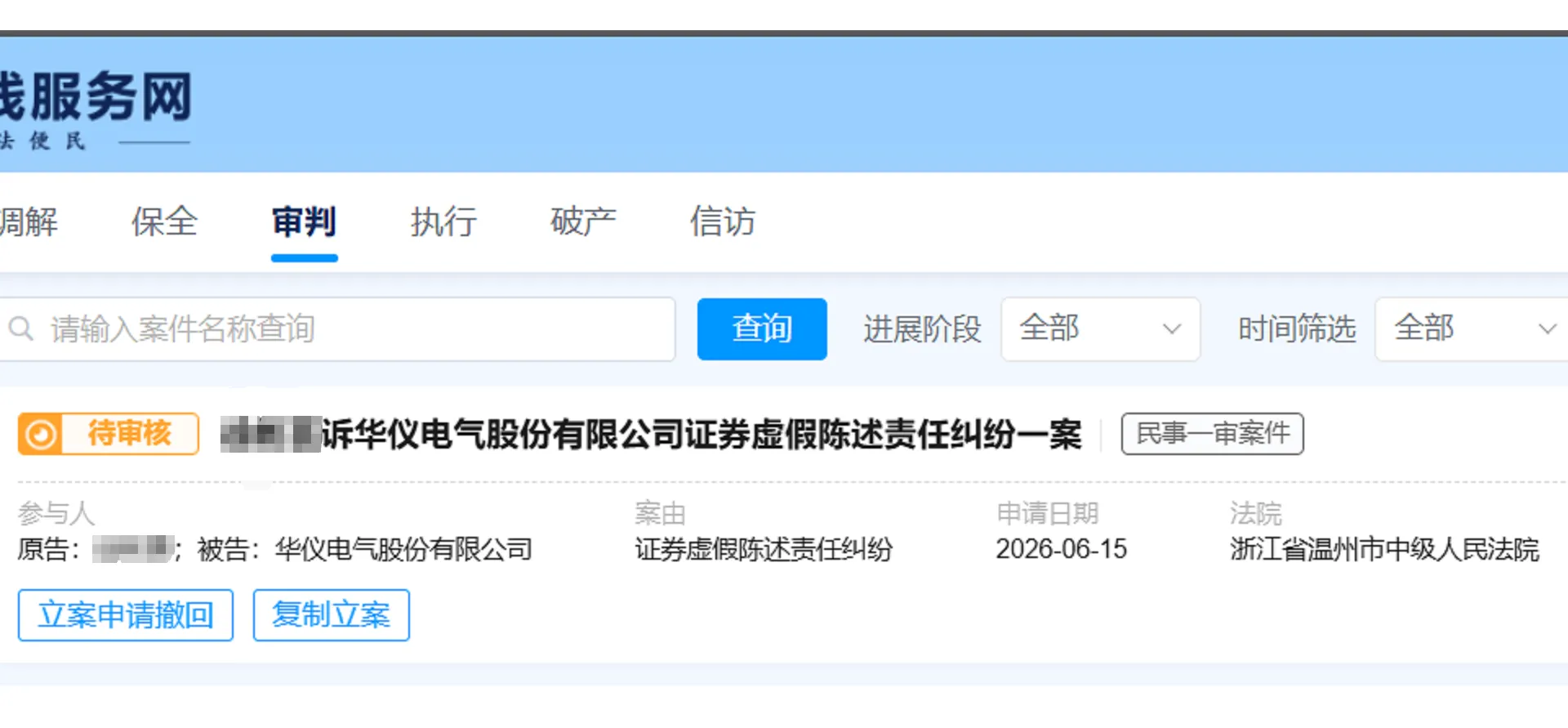
Task: Click the 复制立案 button
Action: click(331, 615)
